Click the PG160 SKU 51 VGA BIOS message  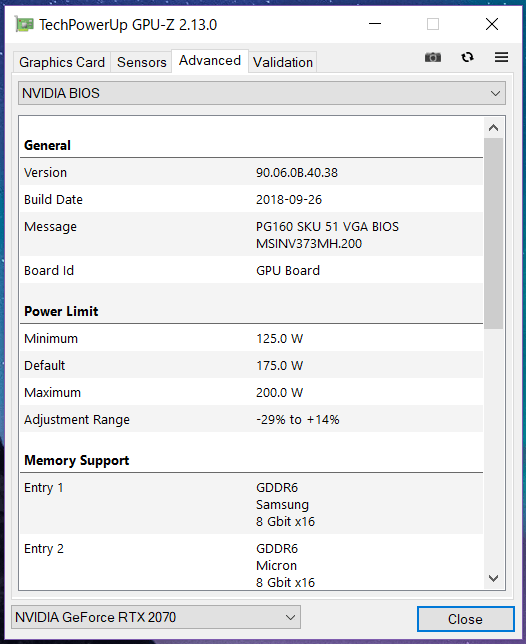[327, 227]
